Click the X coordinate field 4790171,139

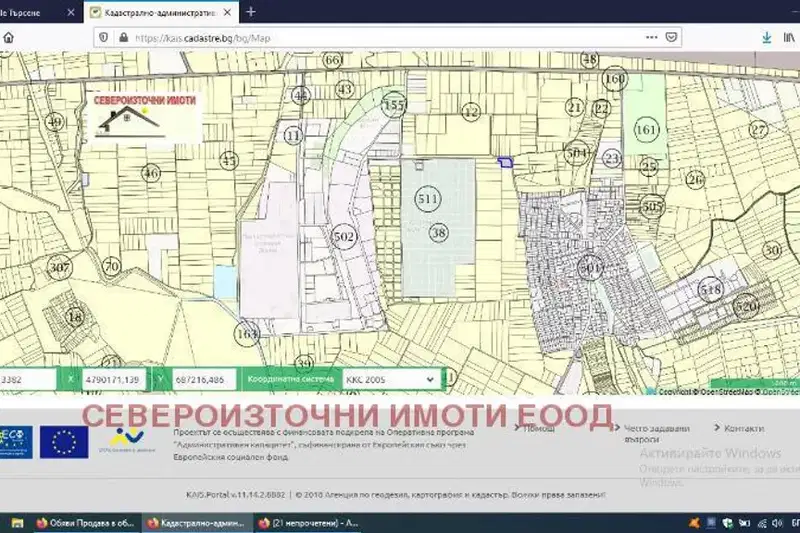pos(114,379)
